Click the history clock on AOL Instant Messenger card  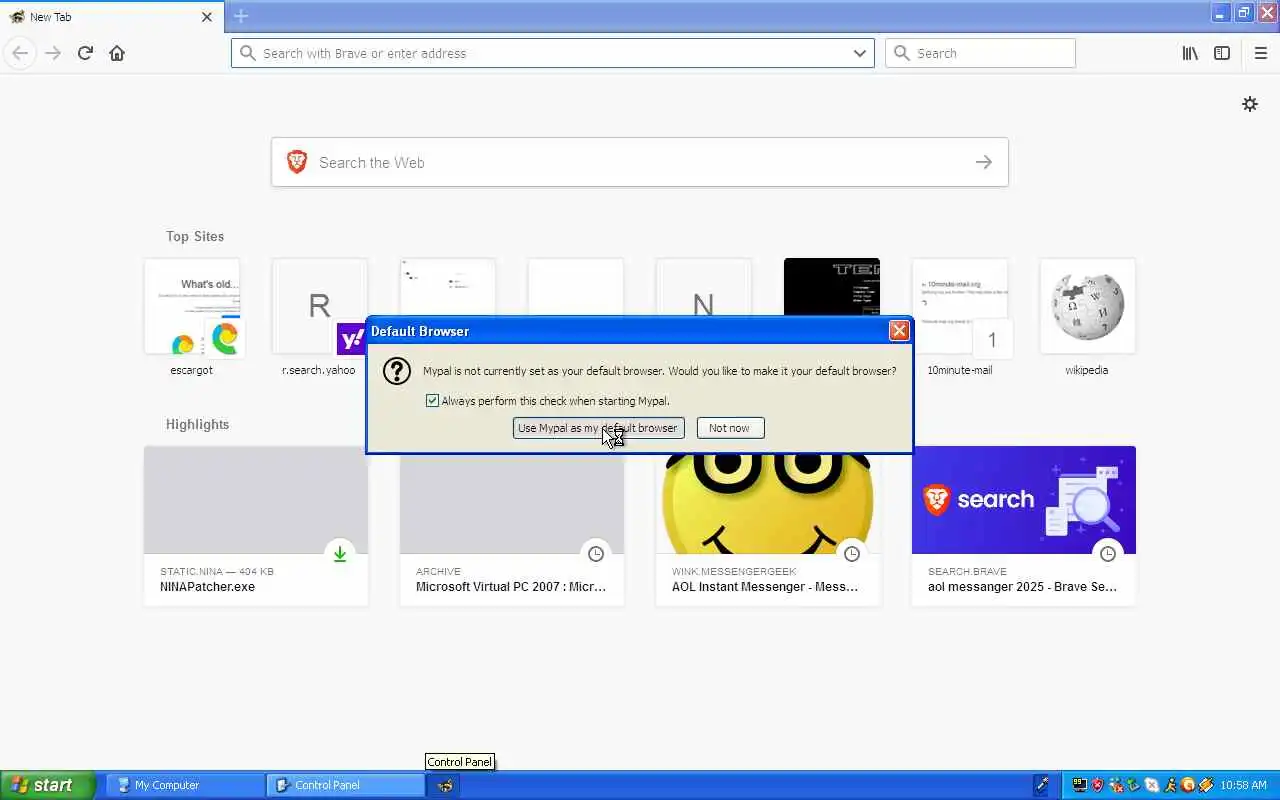[x=852, y=553]
